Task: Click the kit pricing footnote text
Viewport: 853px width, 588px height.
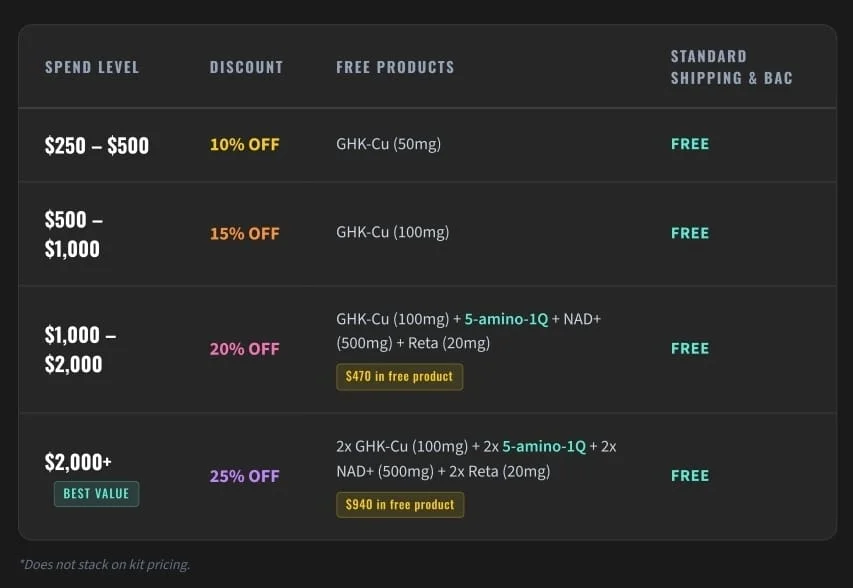Action: point(104,564)
